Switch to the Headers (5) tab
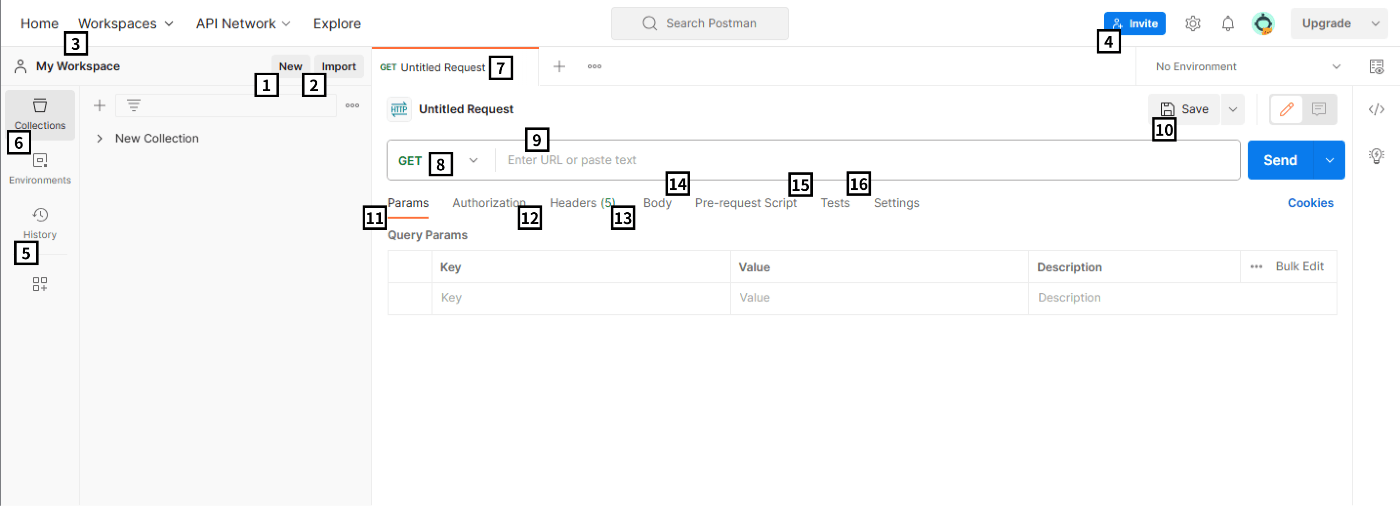The image size is (1400, 506). [x=582, y=203]
